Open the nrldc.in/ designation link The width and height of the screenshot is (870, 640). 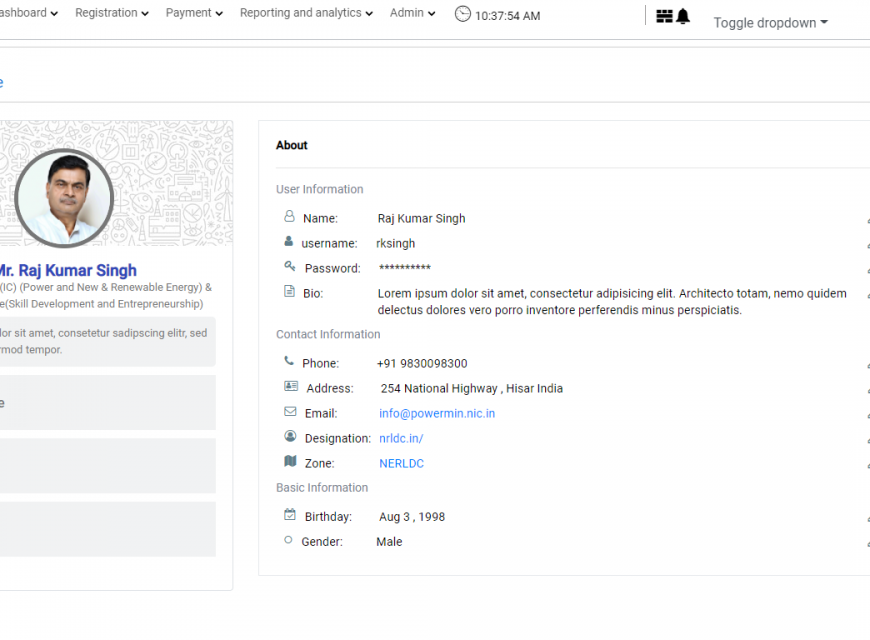coord(401,438)
